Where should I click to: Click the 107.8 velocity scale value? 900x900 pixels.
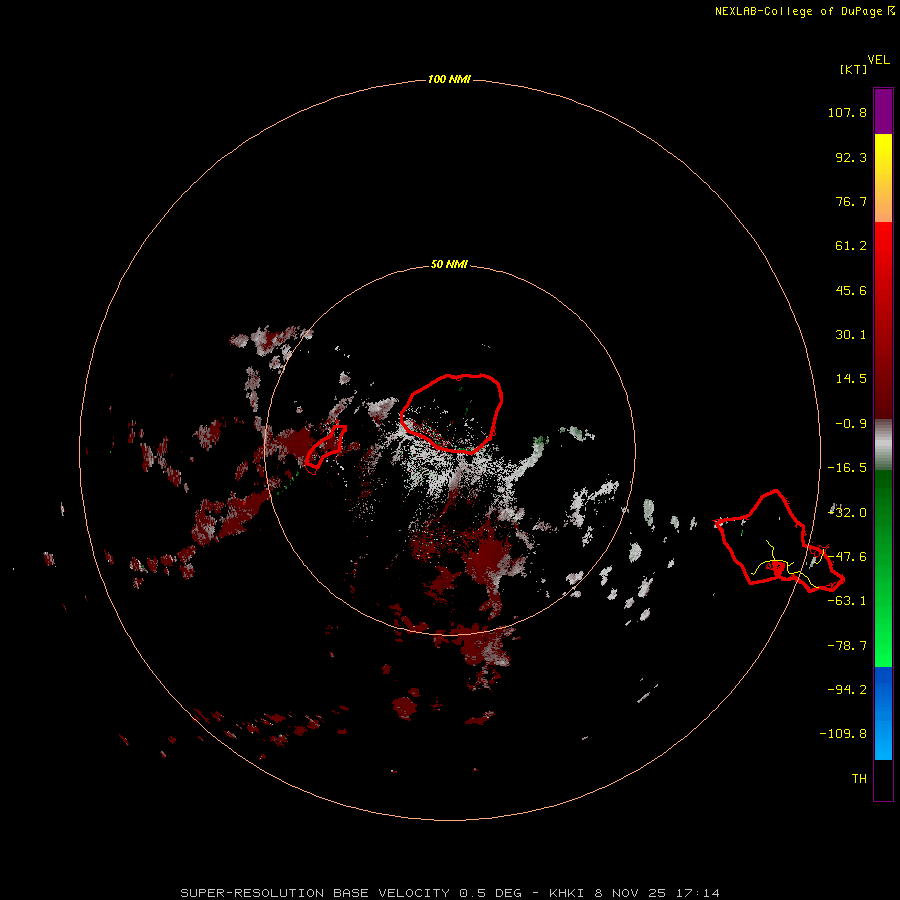(x=847, y=112)
